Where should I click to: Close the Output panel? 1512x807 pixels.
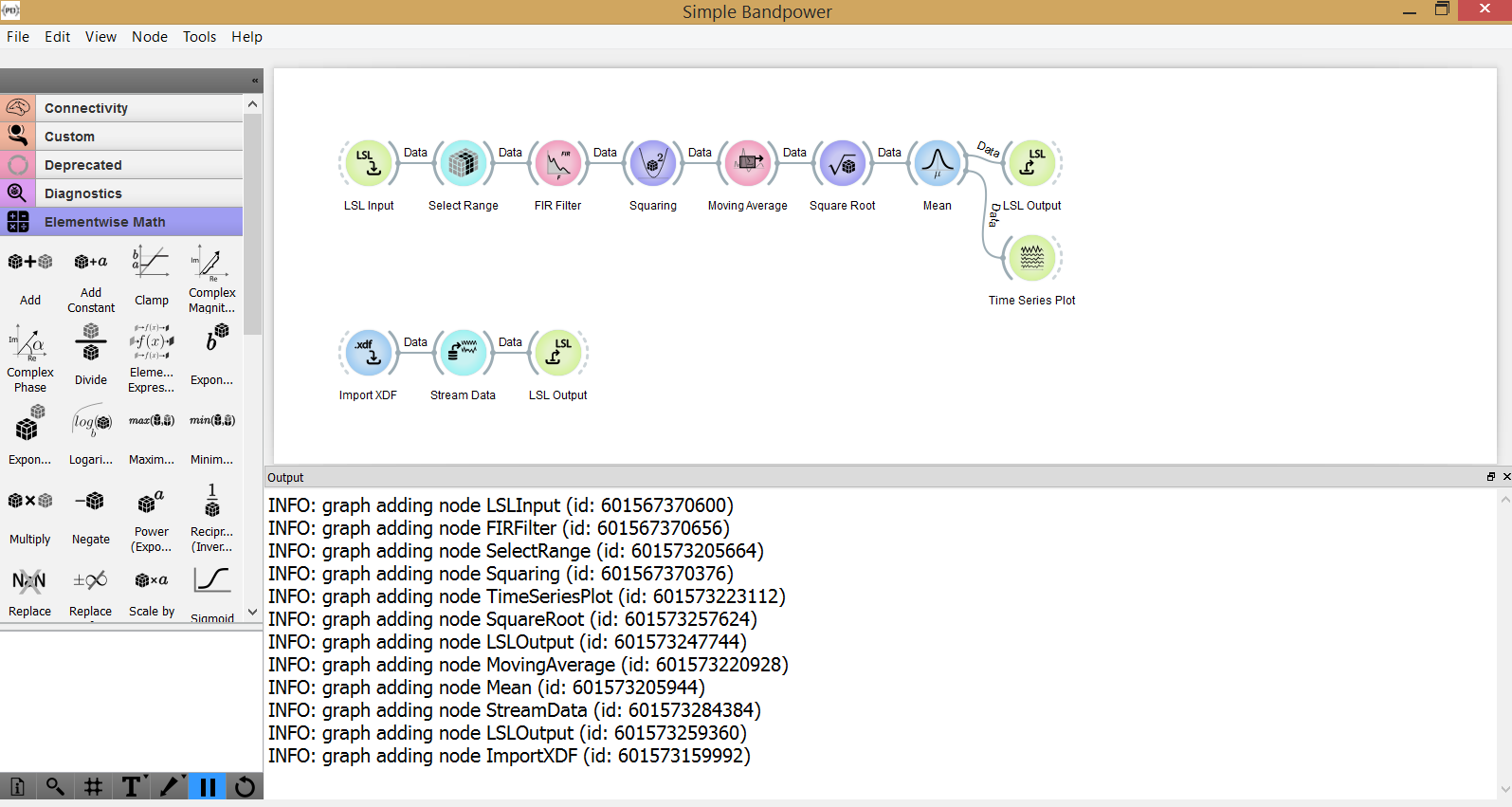click(x=1506, y=477)
